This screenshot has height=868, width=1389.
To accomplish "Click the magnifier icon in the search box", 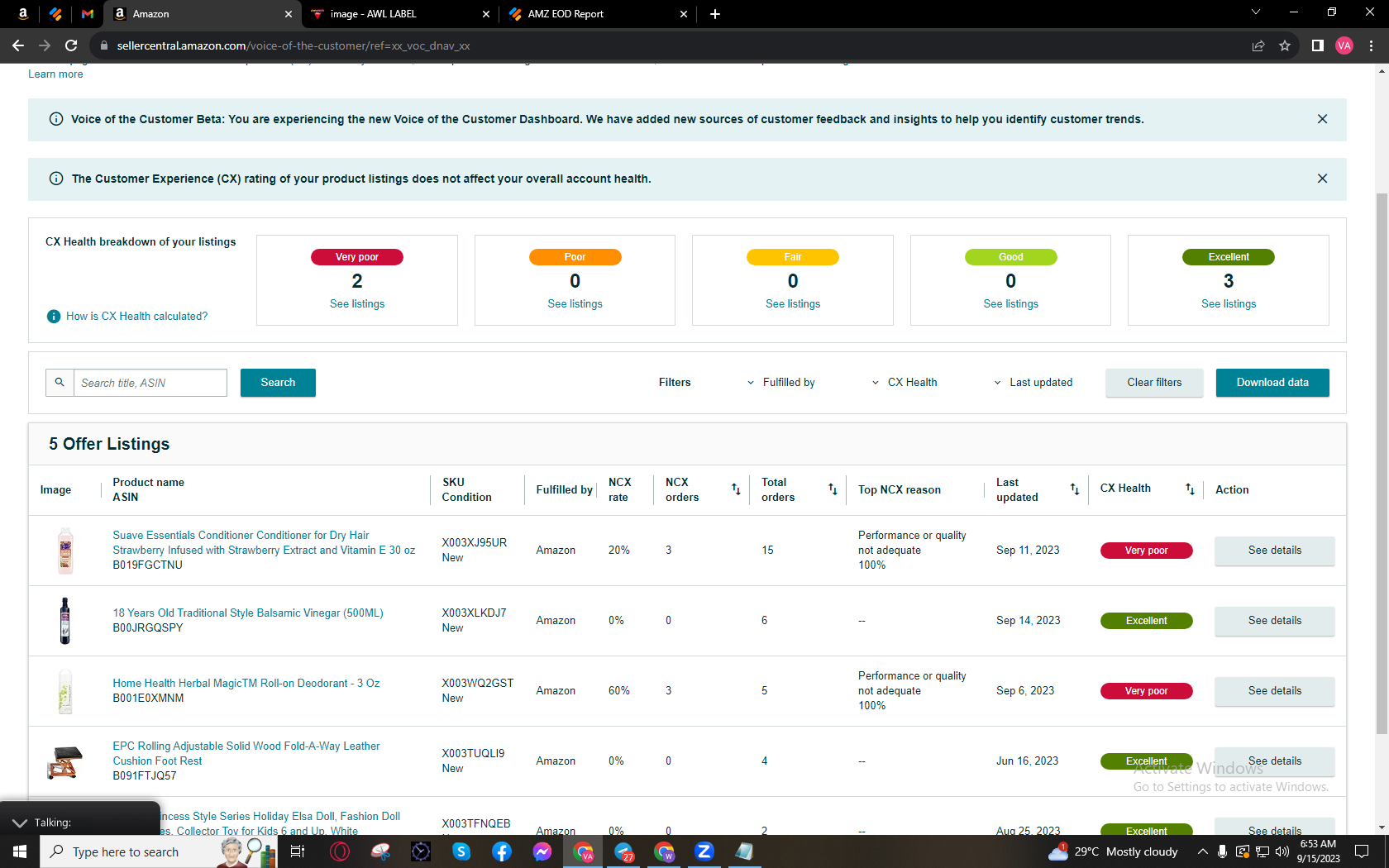I will (x=60, y=382).
